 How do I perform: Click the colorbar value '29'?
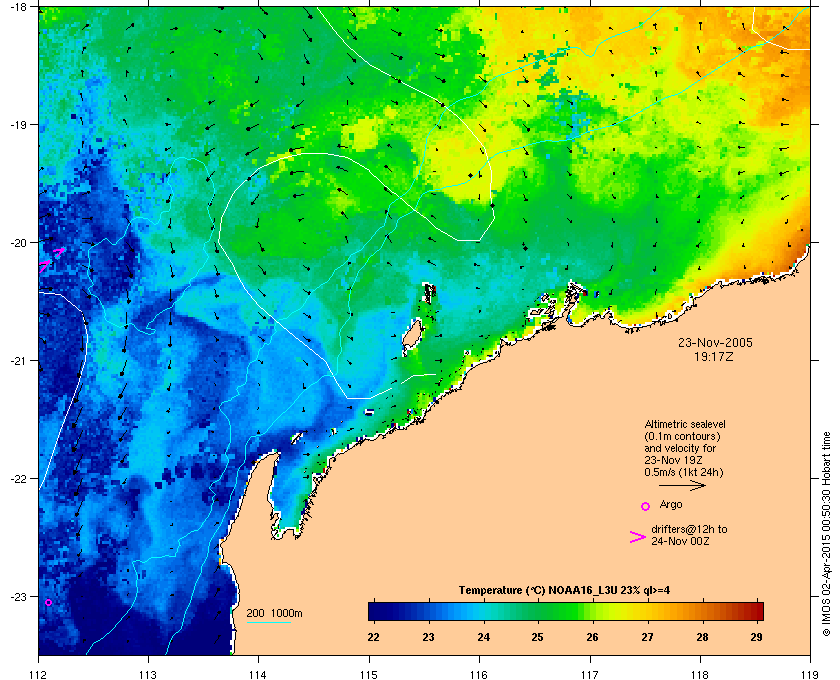click(756, 637)
